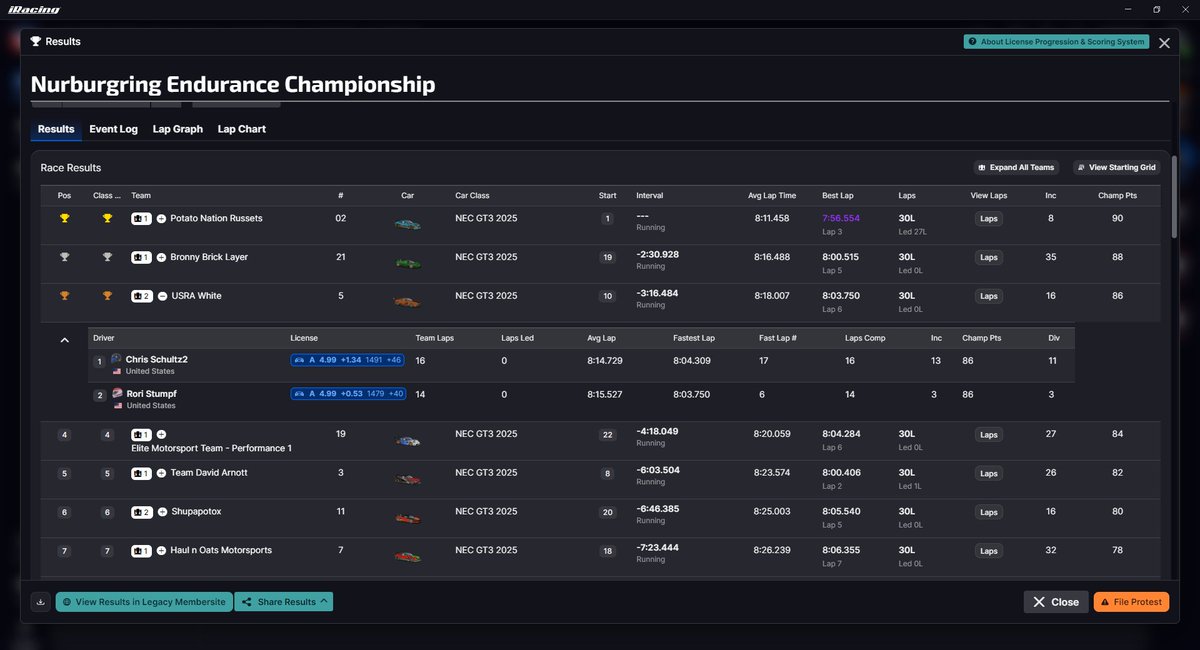Click the Champ Pts column header in main table
The width and height of the screenshot is (1200, 650).
[1117, 195]
